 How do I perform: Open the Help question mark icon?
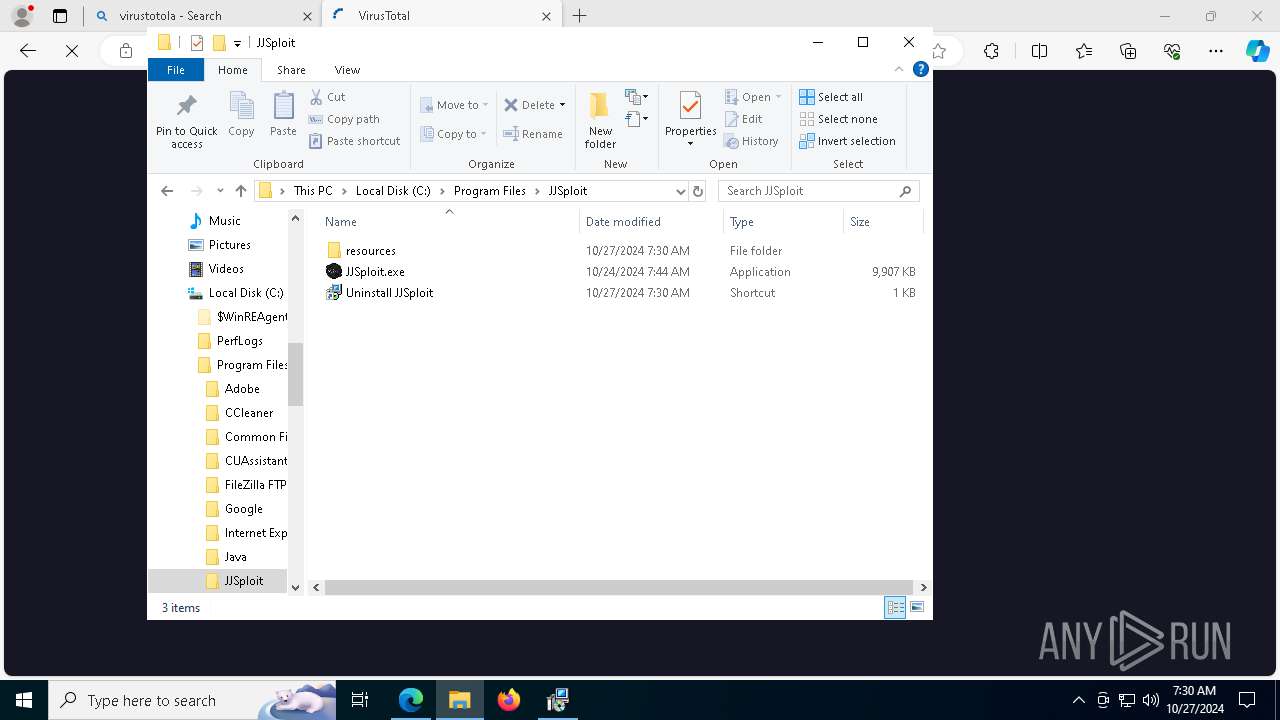tap(921, 69)
